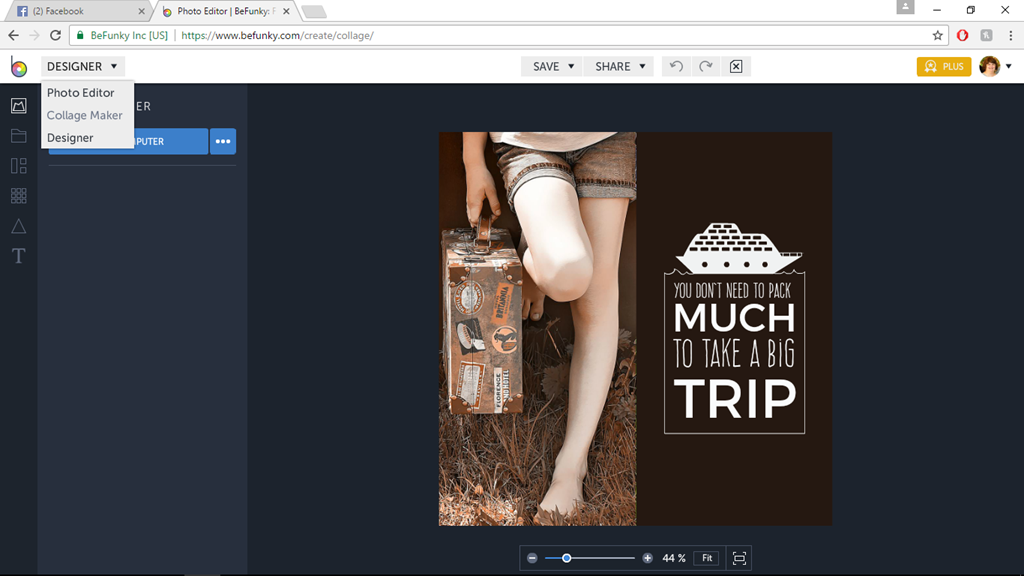
Task: Expand the SAVE dropdown
Action: [x=553, y=66]
